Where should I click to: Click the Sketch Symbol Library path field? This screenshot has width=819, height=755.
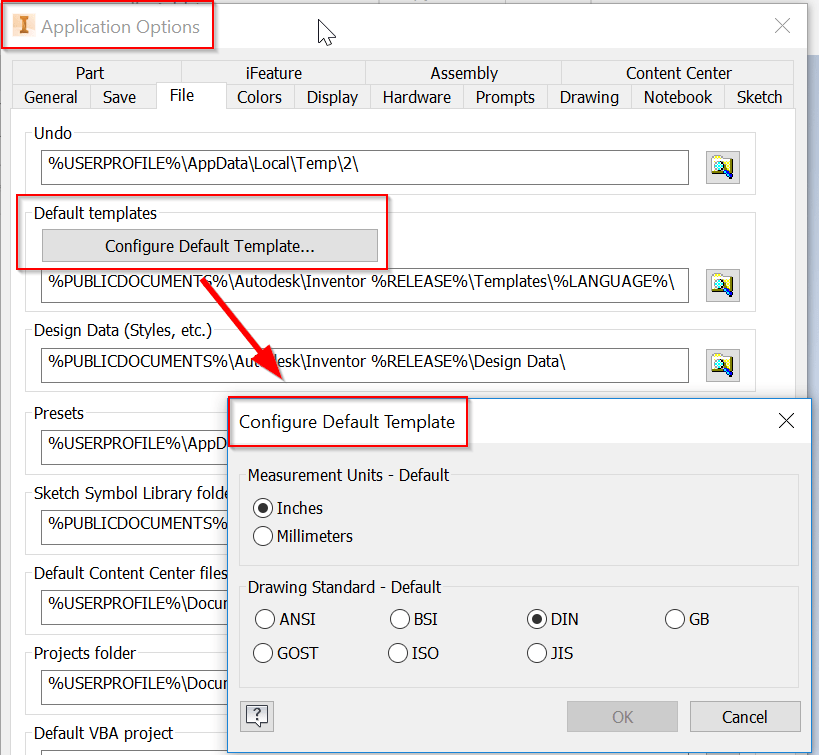135,527
